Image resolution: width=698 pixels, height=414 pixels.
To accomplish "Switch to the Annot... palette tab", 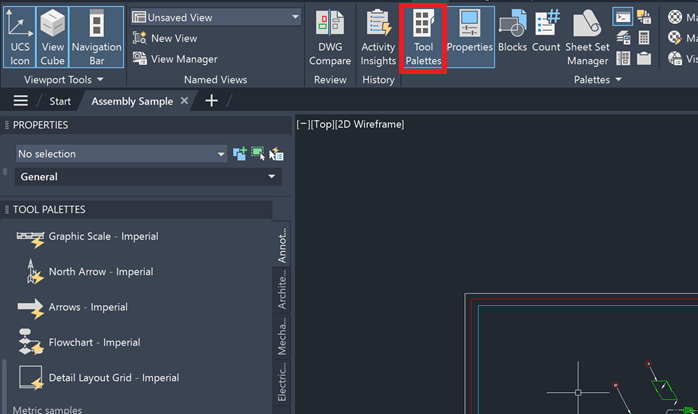I will click(282, 244).
